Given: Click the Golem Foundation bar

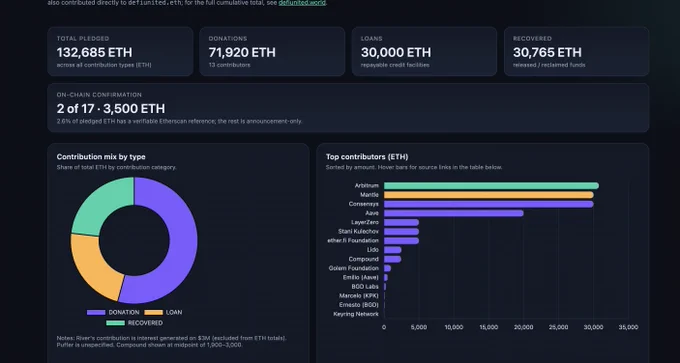Looking at the screenshot, I should tap(387, 268).
